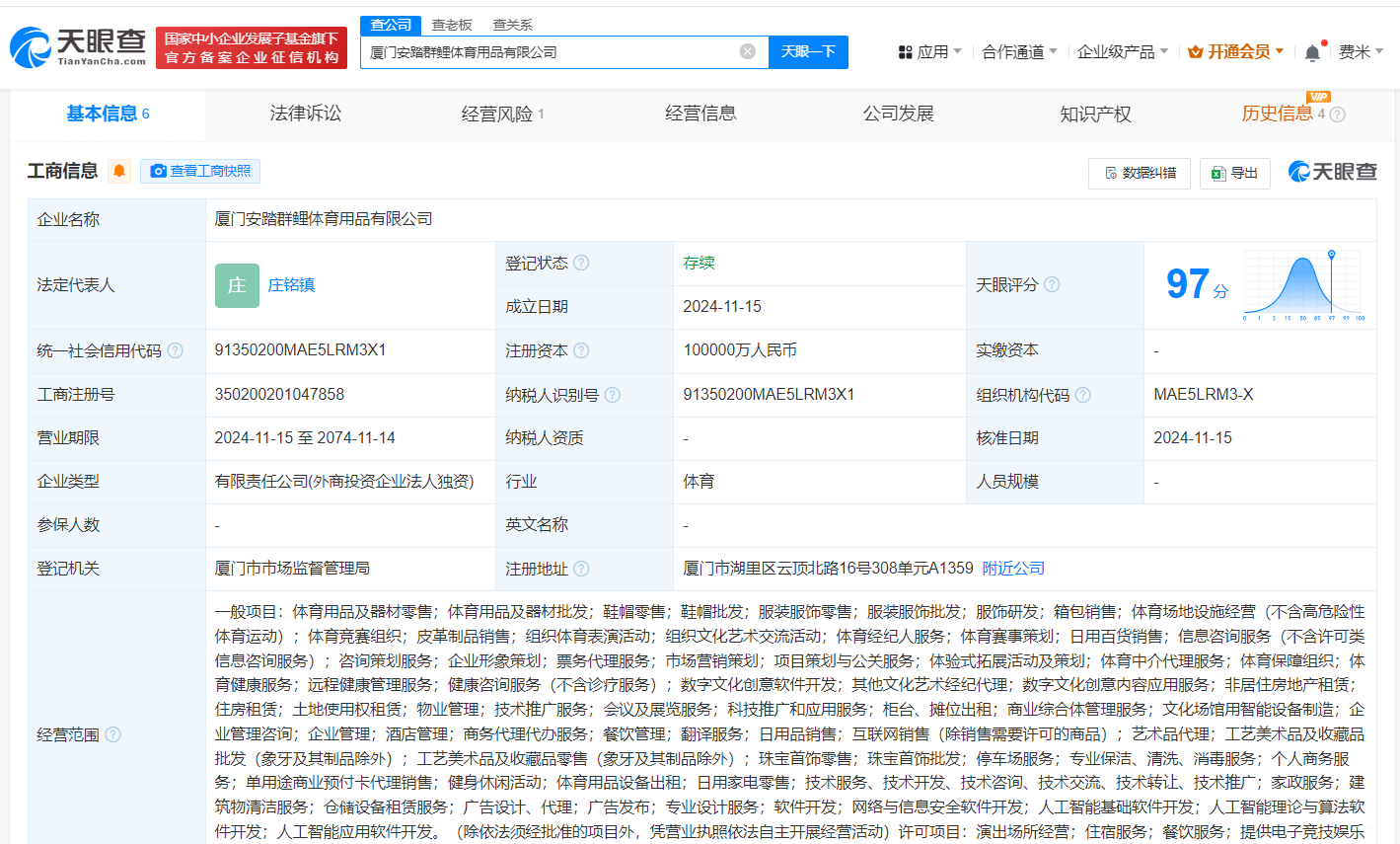Viewport: 1400px width, 844px height.
Task: Click the help icon next to 天眼评分
Action: [1052, 284]
